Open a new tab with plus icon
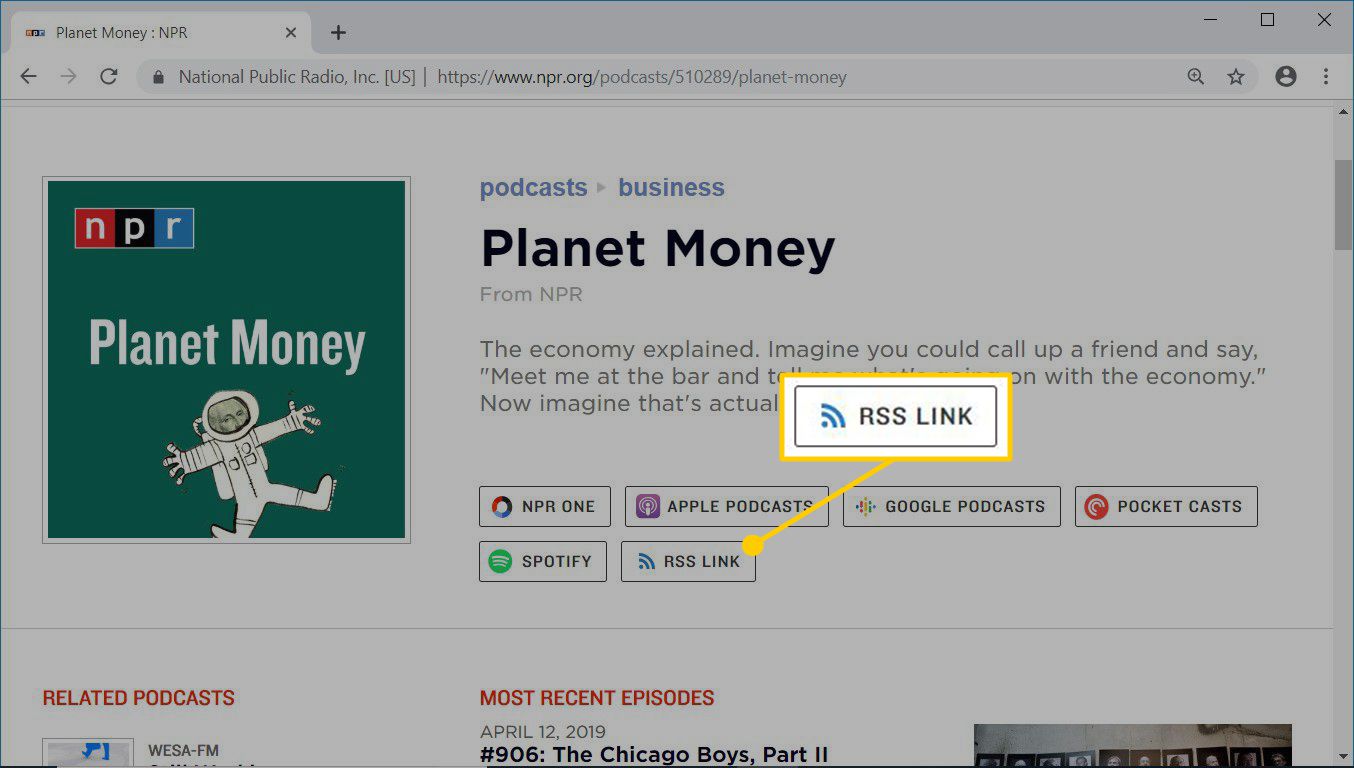Screen dimensions: 1354x768 pos(338,33)
